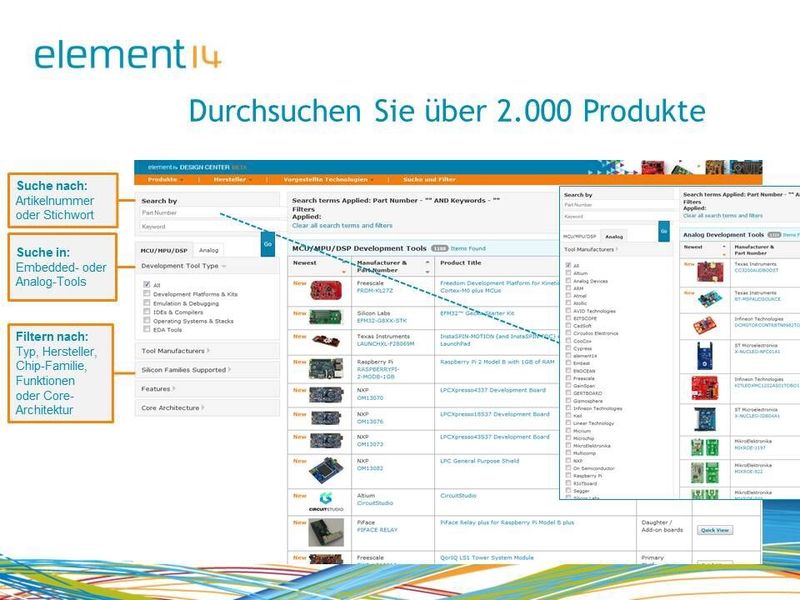This screenshot has width=800, height=600.
Task: Open LPC General Purpose Shield link
Action: 480,461
